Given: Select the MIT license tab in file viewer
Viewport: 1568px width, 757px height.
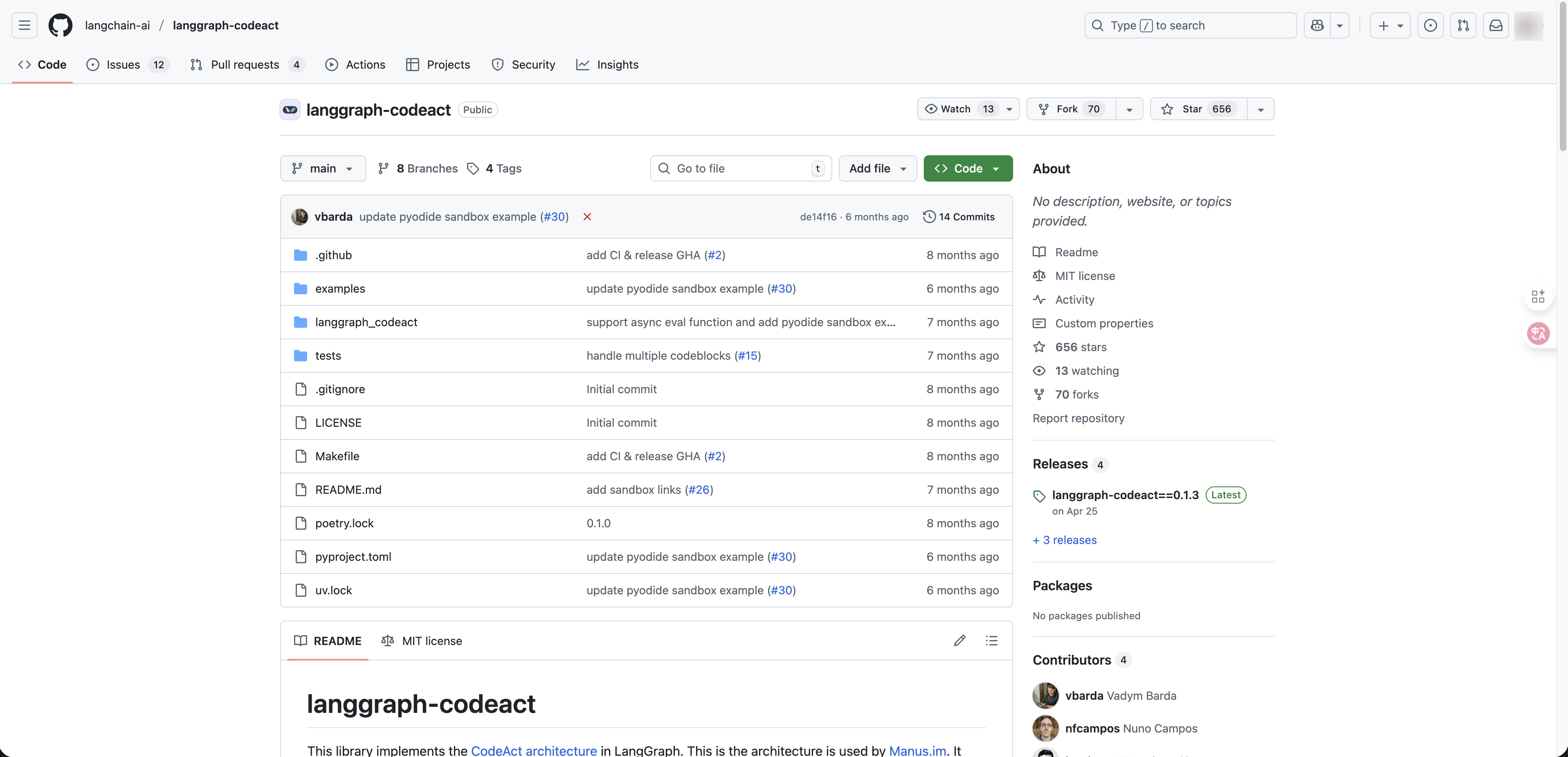Looking at the screenshot, I should [421, 640].
